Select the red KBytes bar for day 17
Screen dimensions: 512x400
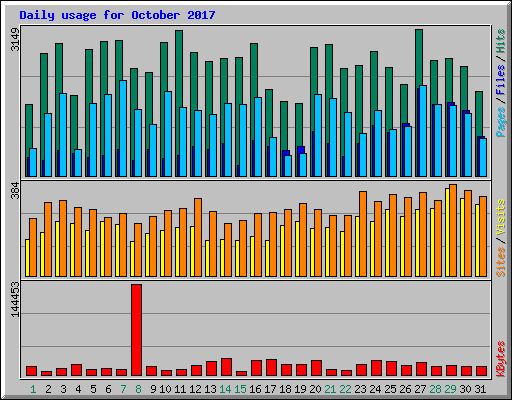[x=271, y=368]
